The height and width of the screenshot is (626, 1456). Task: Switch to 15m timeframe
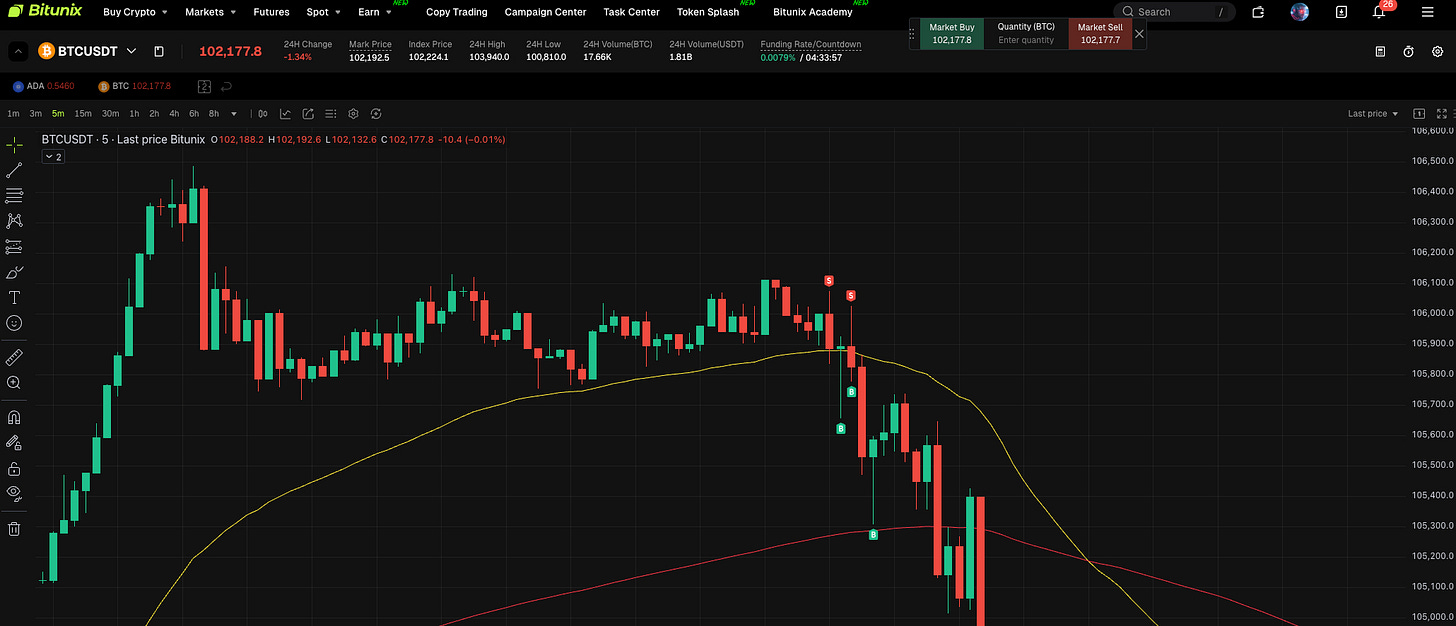coord(83,114)
